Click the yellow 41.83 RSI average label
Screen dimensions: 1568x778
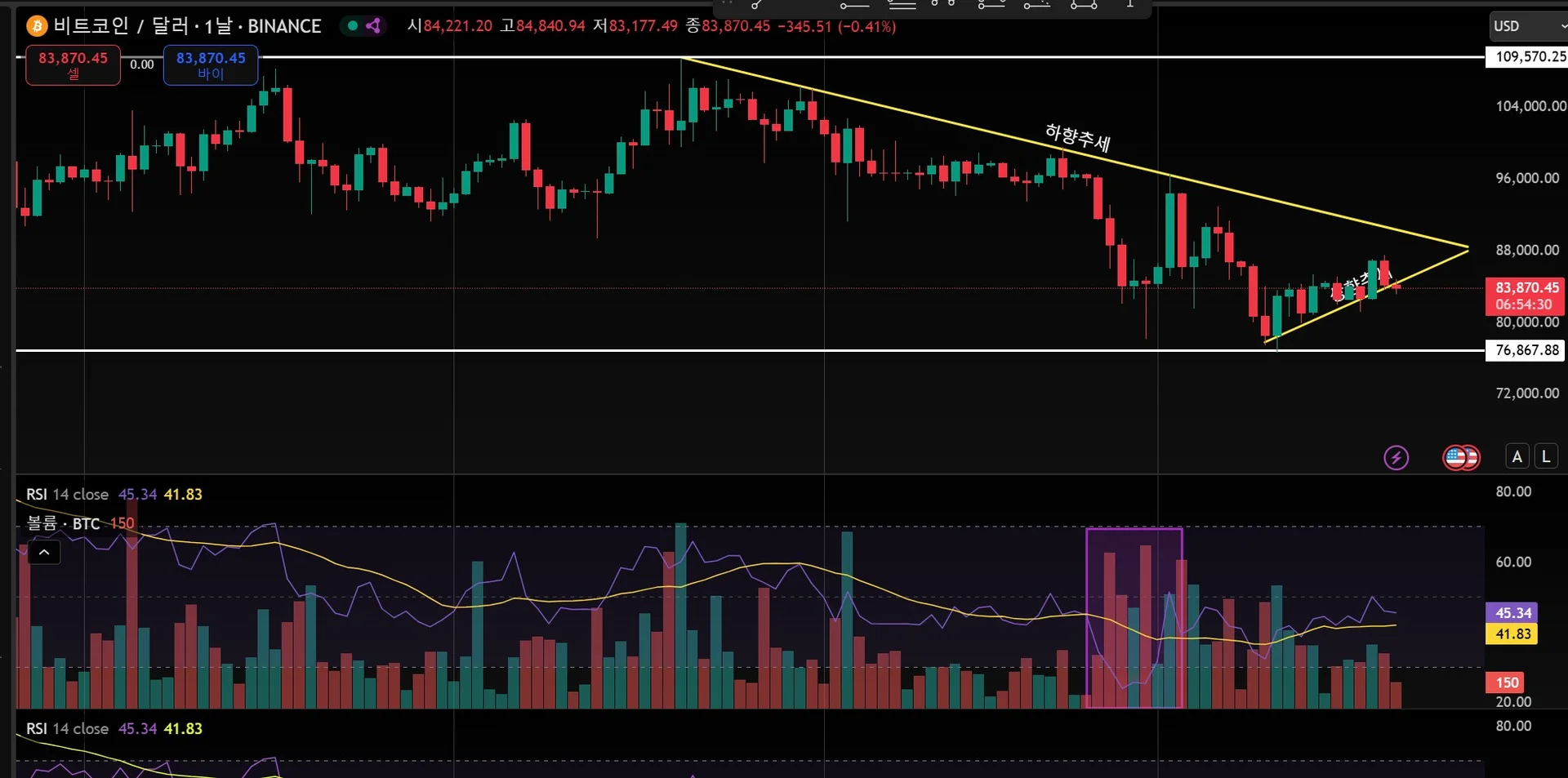pos(1512,634)
